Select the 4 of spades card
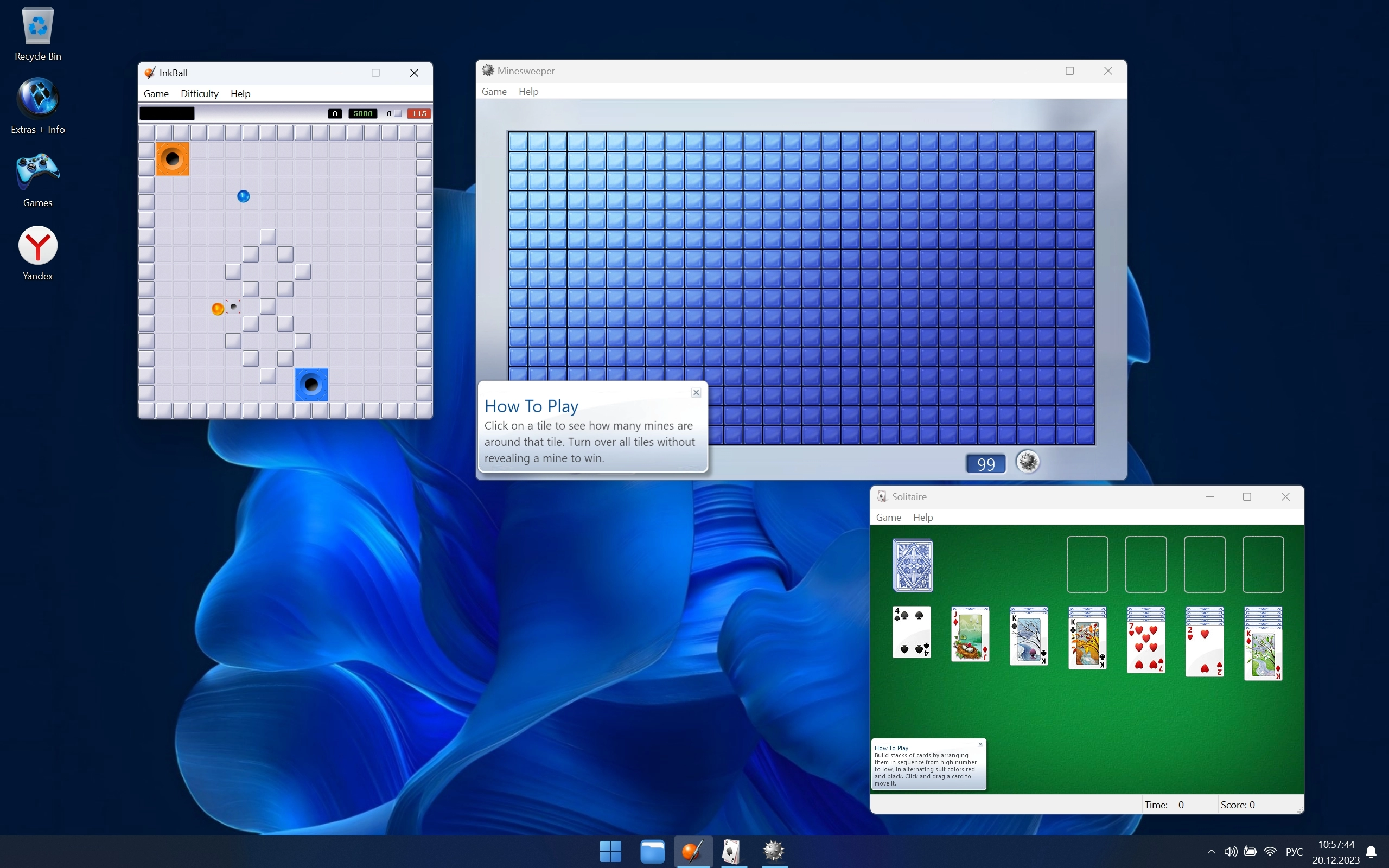Image resolution: width=1389 pixels, height=868 pixels. [912, 631]
